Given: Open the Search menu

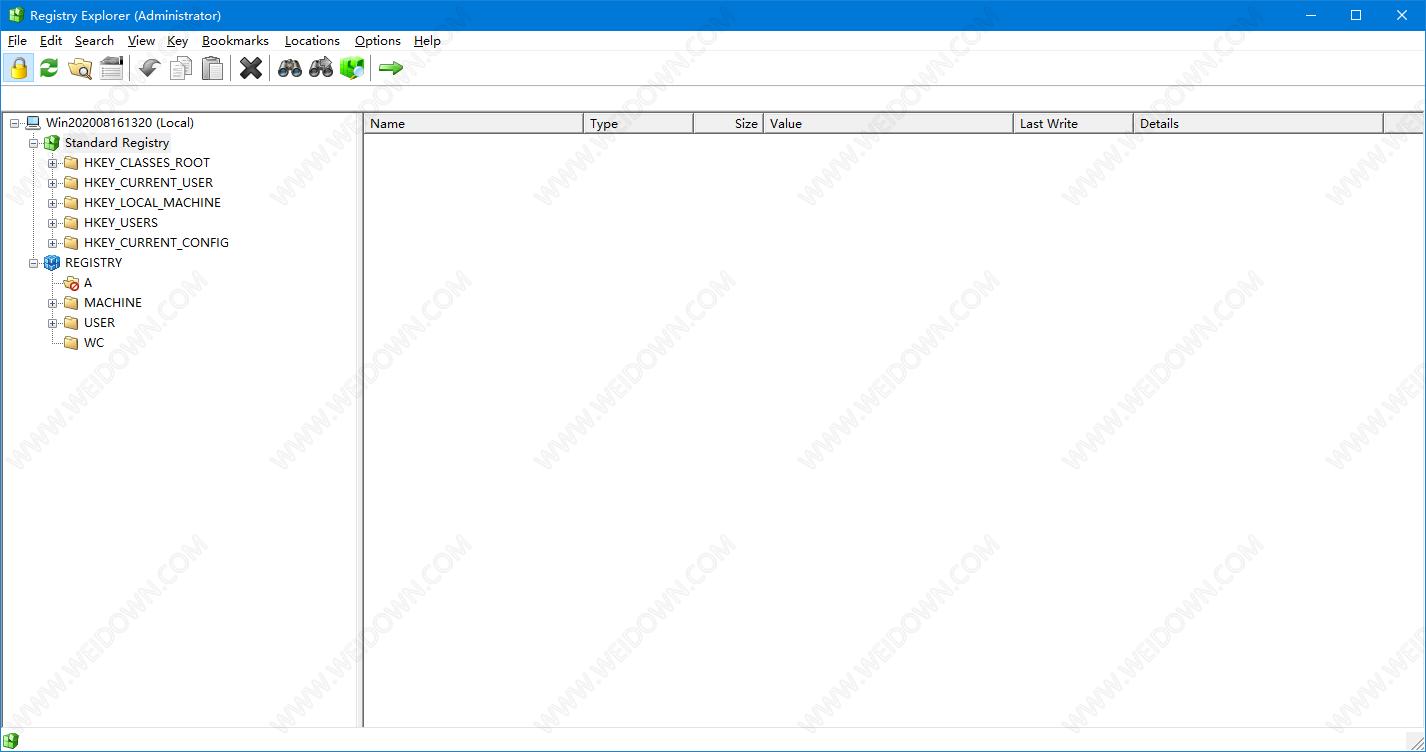Looking at the screenshot, I should tap(94, 41).
